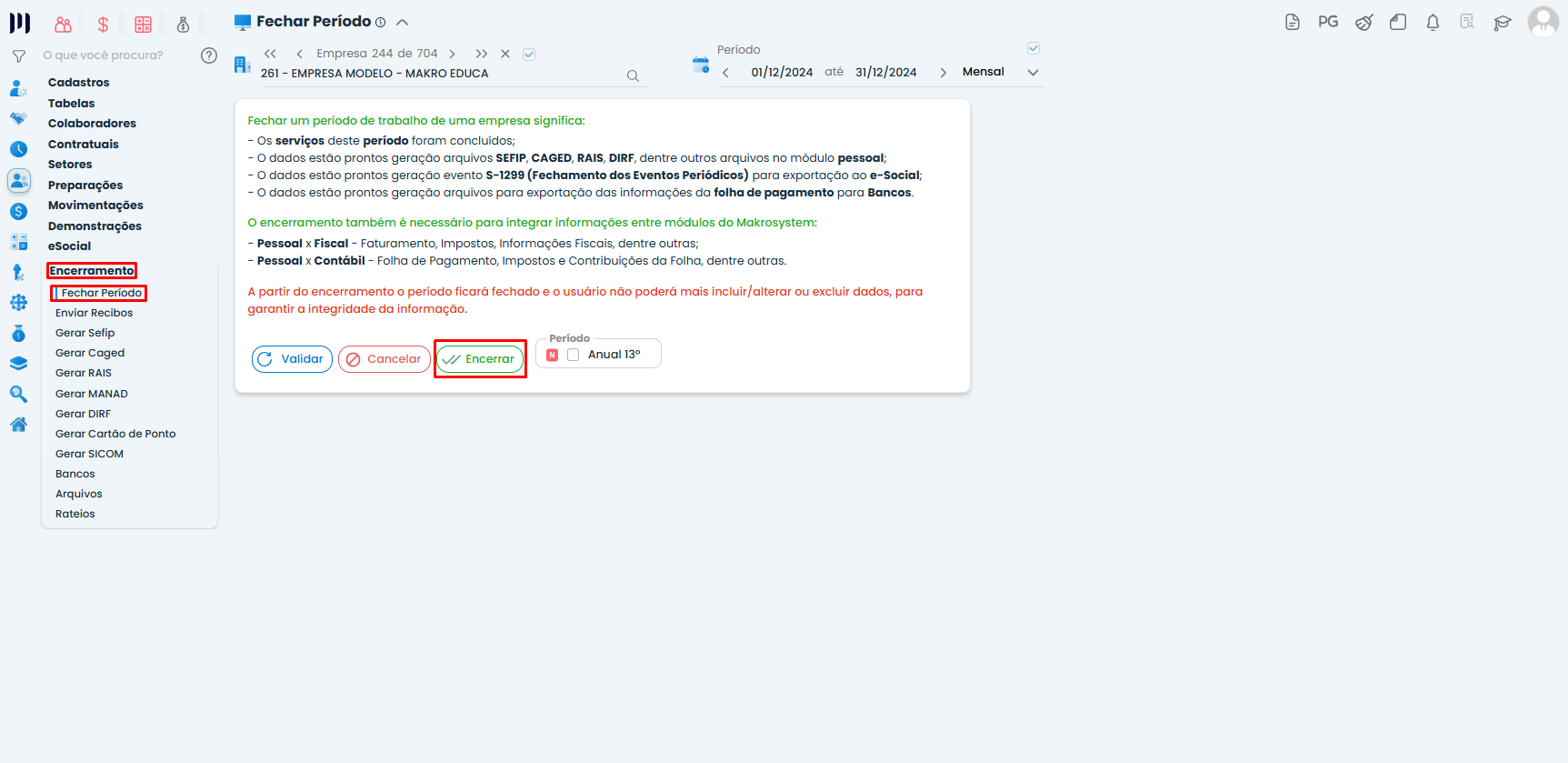Click the red N badge in Período box
The height and width of the screenshot is (763, 1568).
click(553, 355)
